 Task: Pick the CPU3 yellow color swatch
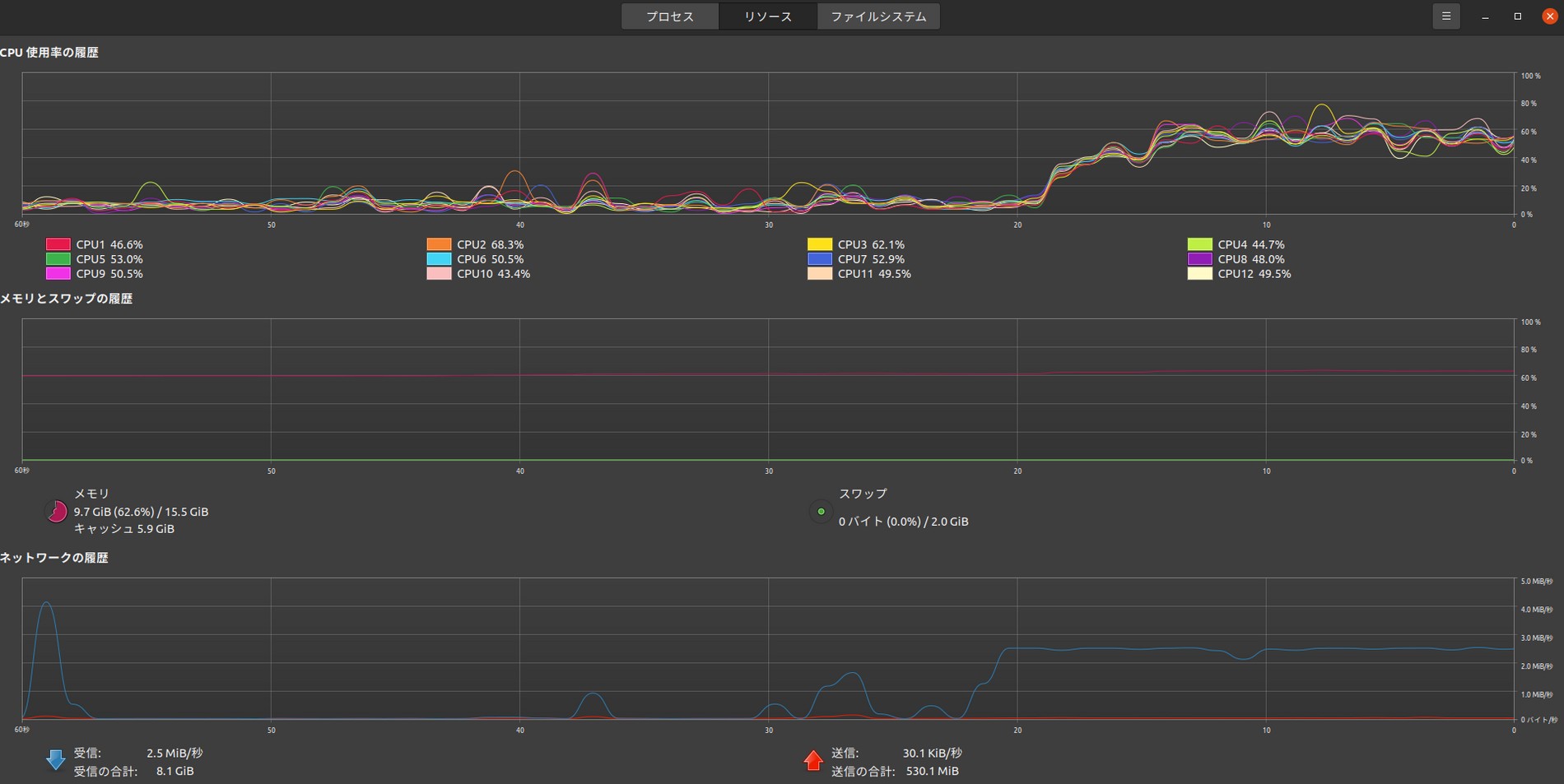tap(820, 244)
